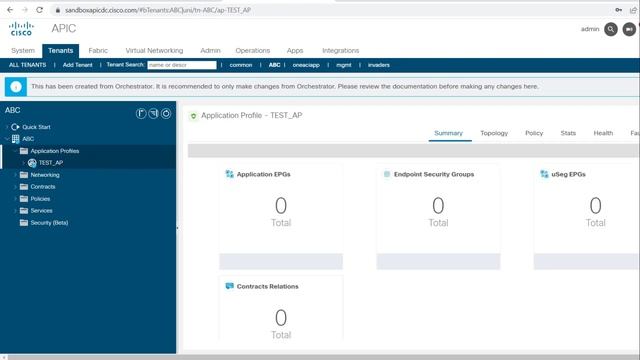
Task: Click the Security (Beta) folder icon
Action: [24, 222]
